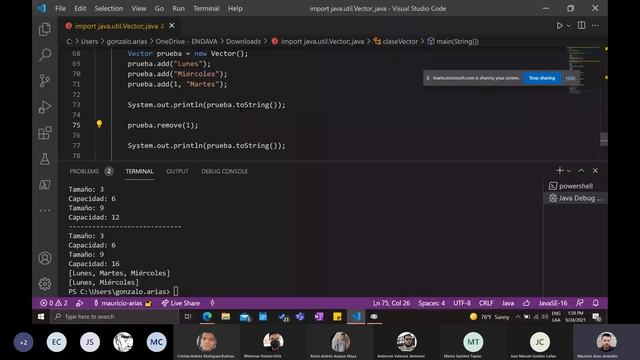Select the TERMINAL panel tab
This screenshot has height=360, width=640.
pos(139,171)
